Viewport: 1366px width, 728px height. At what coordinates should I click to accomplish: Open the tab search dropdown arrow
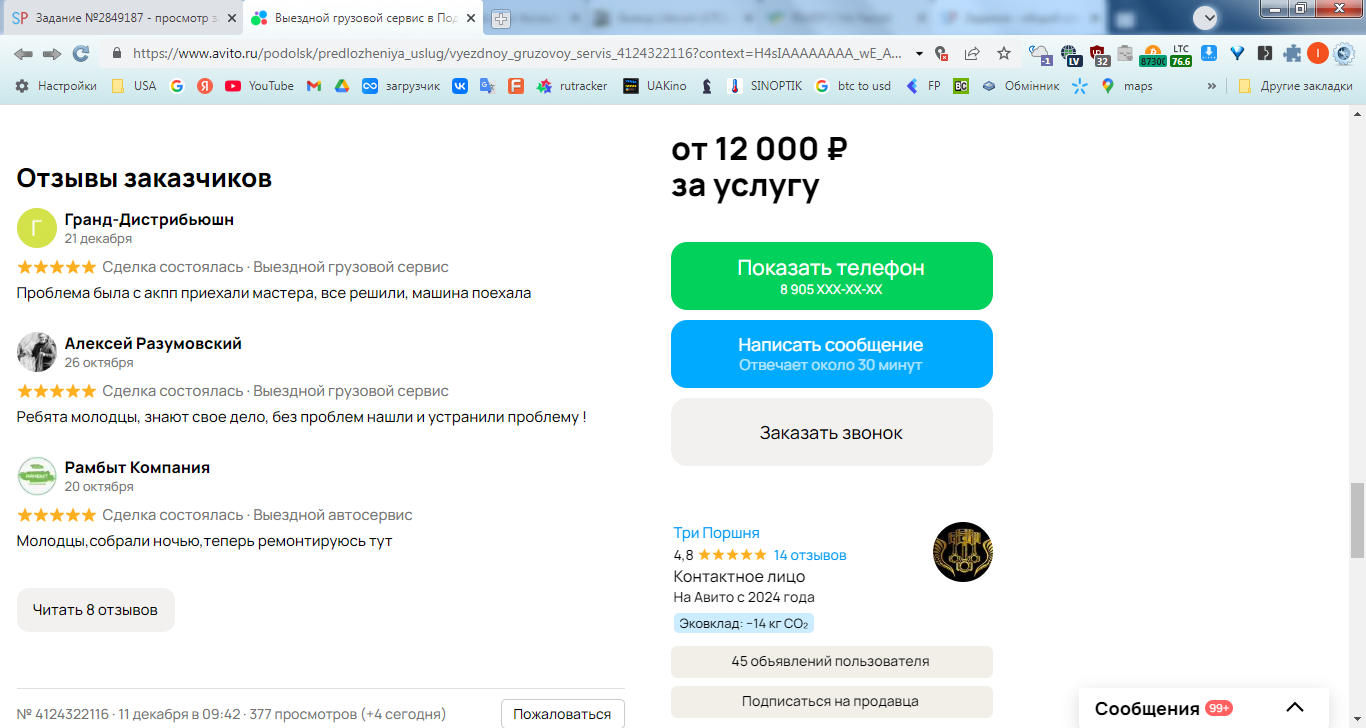point(1206,17)
